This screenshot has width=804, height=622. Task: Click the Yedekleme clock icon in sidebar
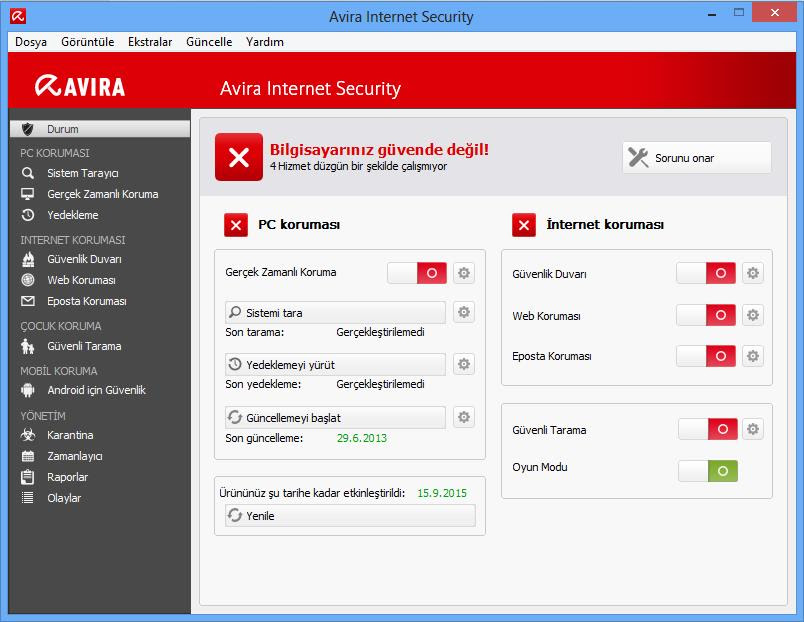click(x=28, y=215)
